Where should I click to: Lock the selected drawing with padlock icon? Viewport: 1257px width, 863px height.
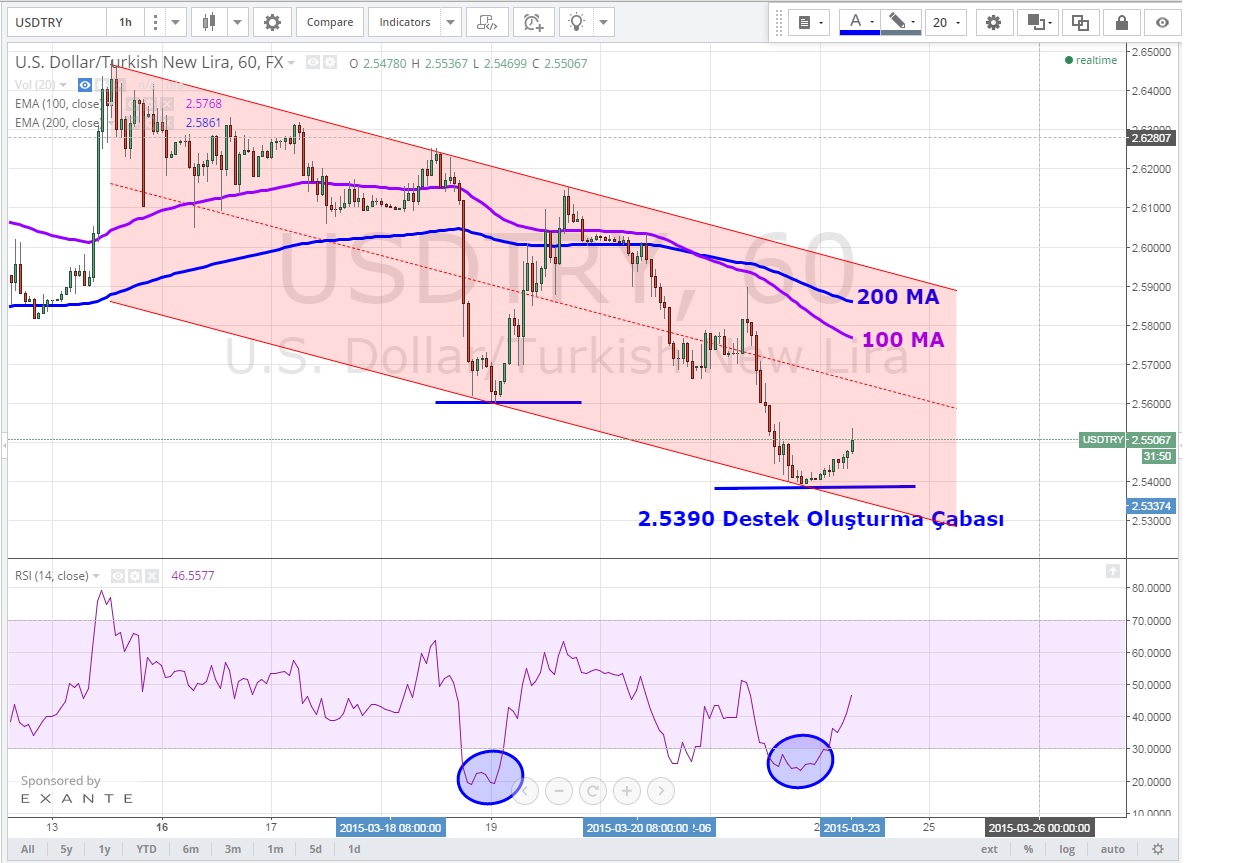tap(1121, 22)
